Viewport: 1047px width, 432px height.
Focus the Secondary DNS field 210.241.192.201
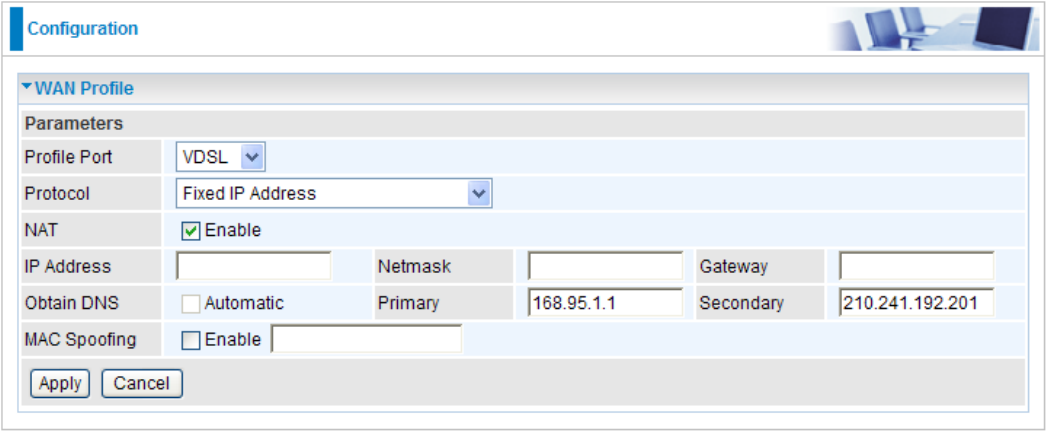pyautogui.click(x=917, y=303)
